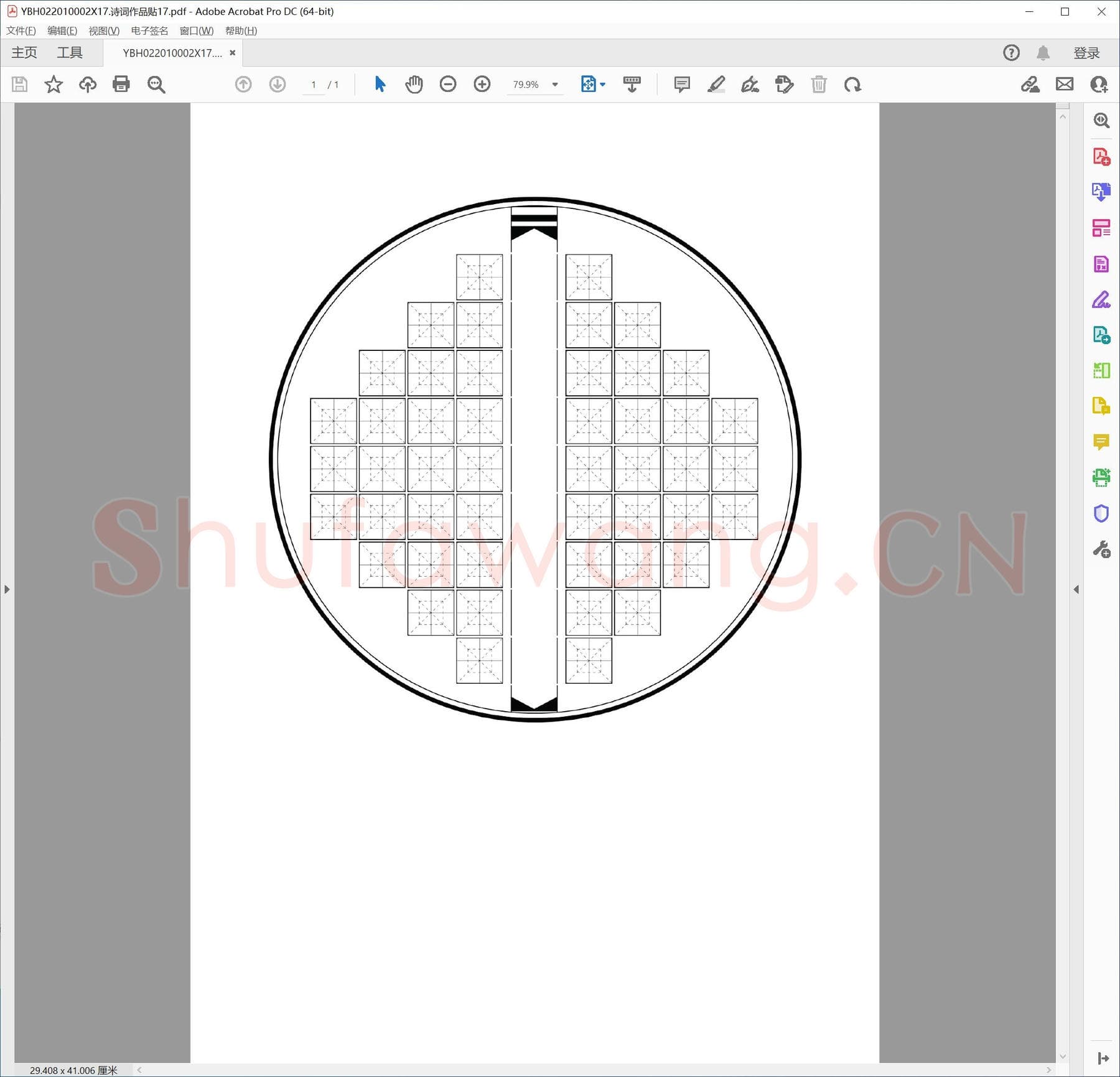The image size is (1120, 1077).
Task: Switch to the 主页 tab
Action: pyautogui.click(x=24, y=53)
